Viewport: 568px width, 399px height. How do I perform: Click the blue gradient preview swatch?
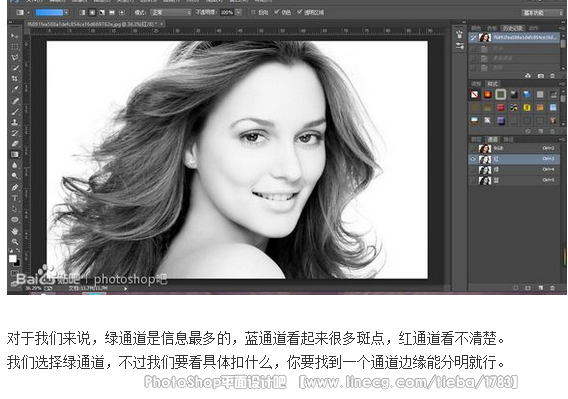[x=49, y=13]
